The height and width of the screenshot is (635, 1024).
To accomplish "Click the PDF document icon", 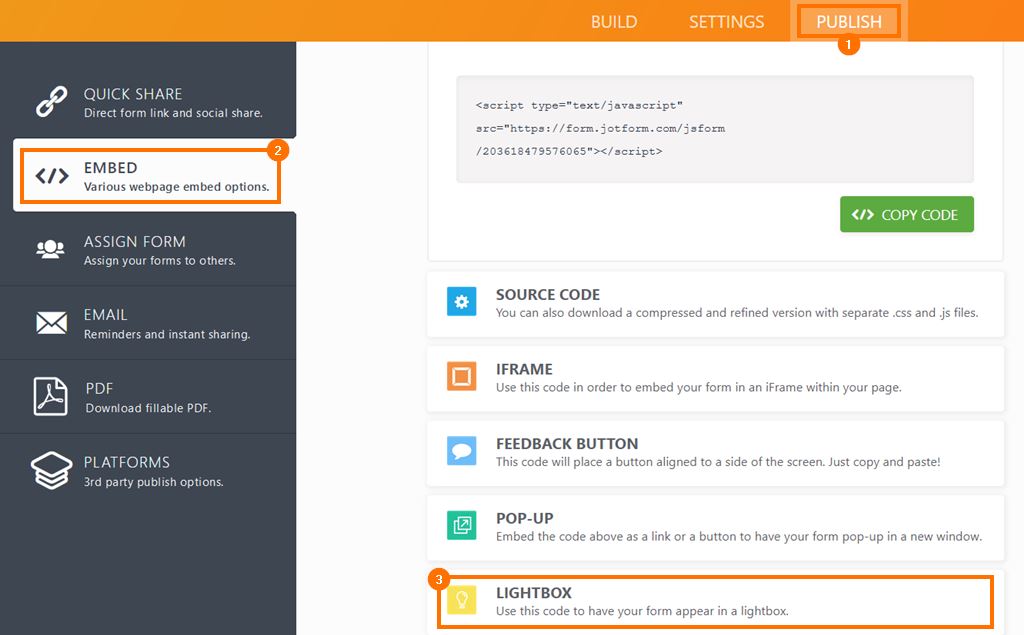I will click(50, 397).
